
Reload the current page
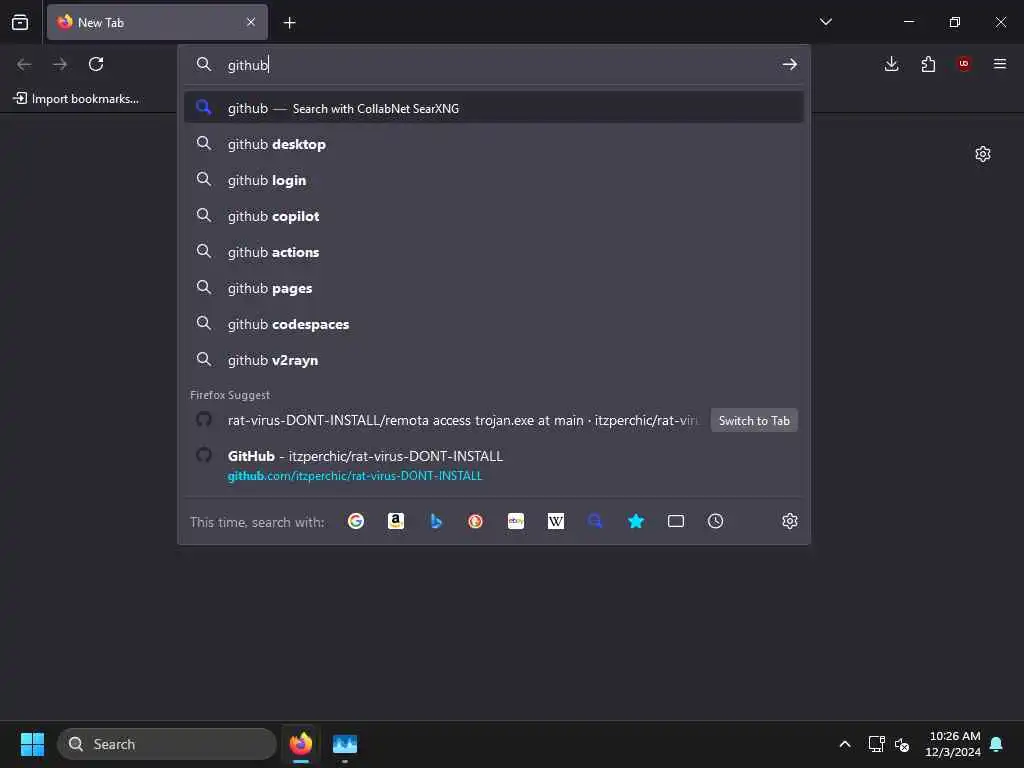[x=96, y=64]
